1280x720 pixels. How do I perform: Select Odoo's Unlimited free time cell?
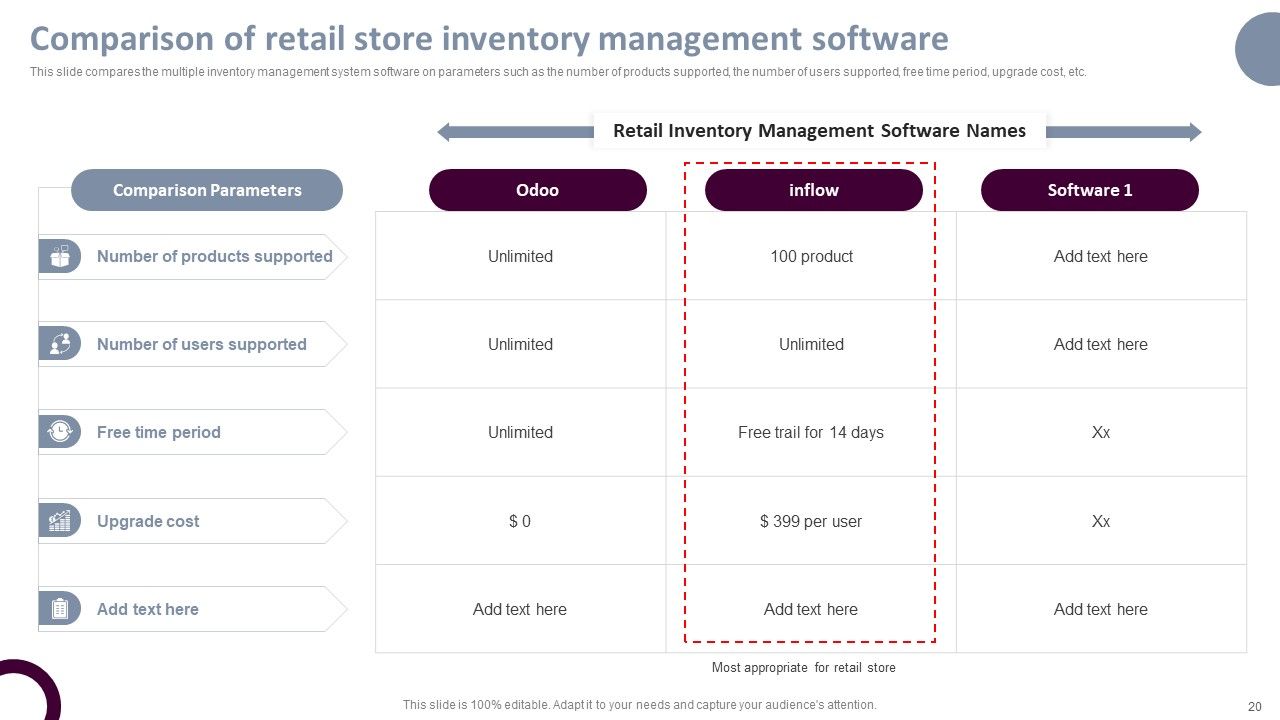click(x=520, y=432)
